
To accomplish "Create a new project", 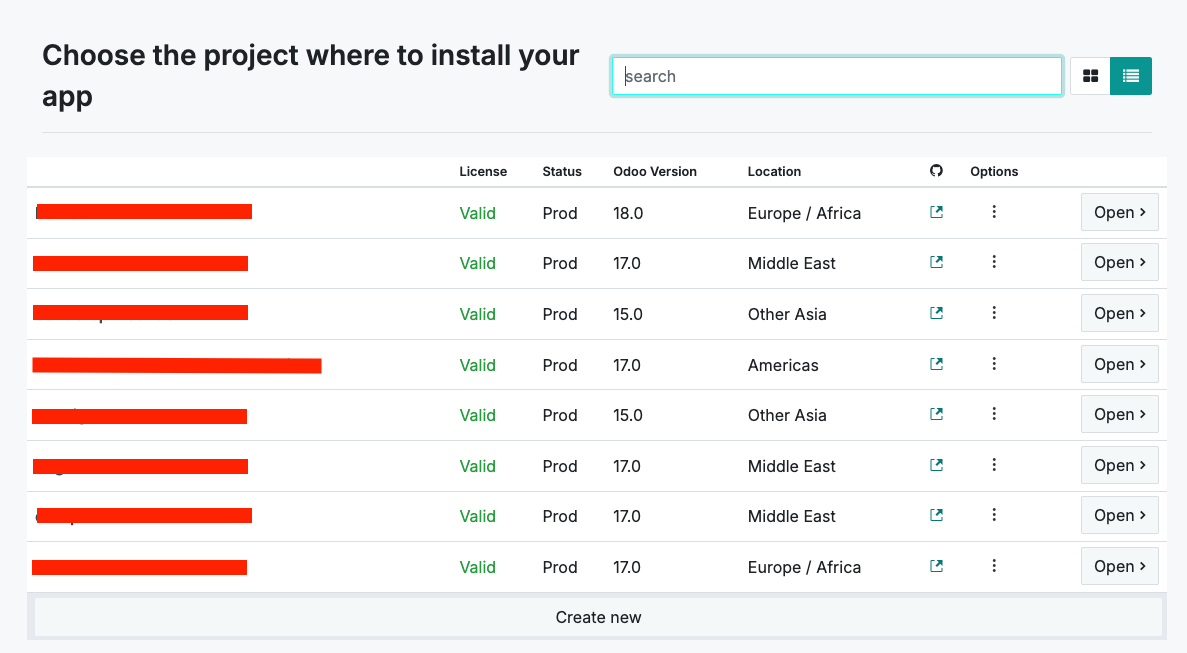I will 598,617.
